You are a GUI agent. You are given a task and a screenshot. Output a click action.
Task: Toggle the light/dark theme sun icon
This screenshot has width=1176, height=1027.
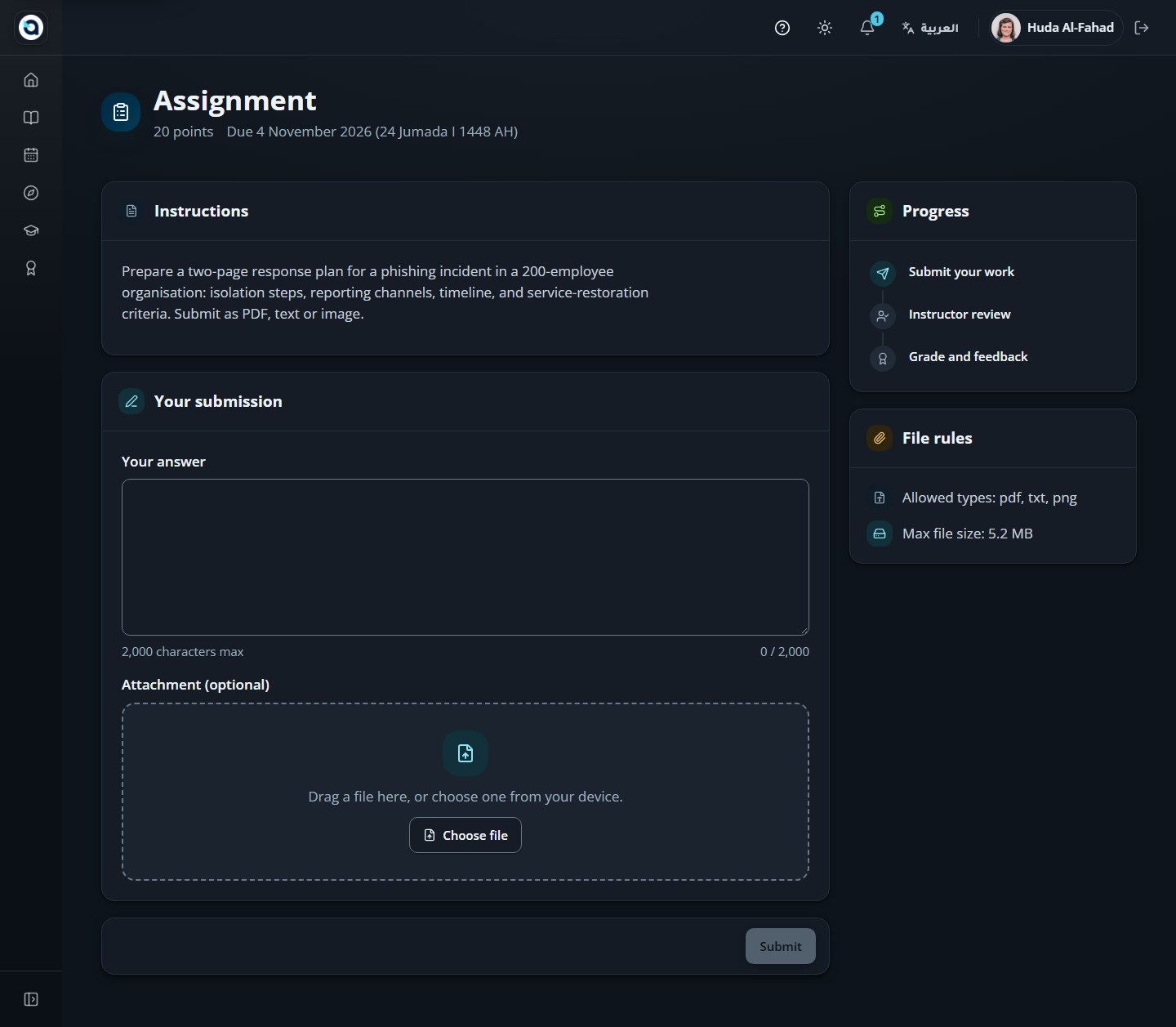[825, 28]
